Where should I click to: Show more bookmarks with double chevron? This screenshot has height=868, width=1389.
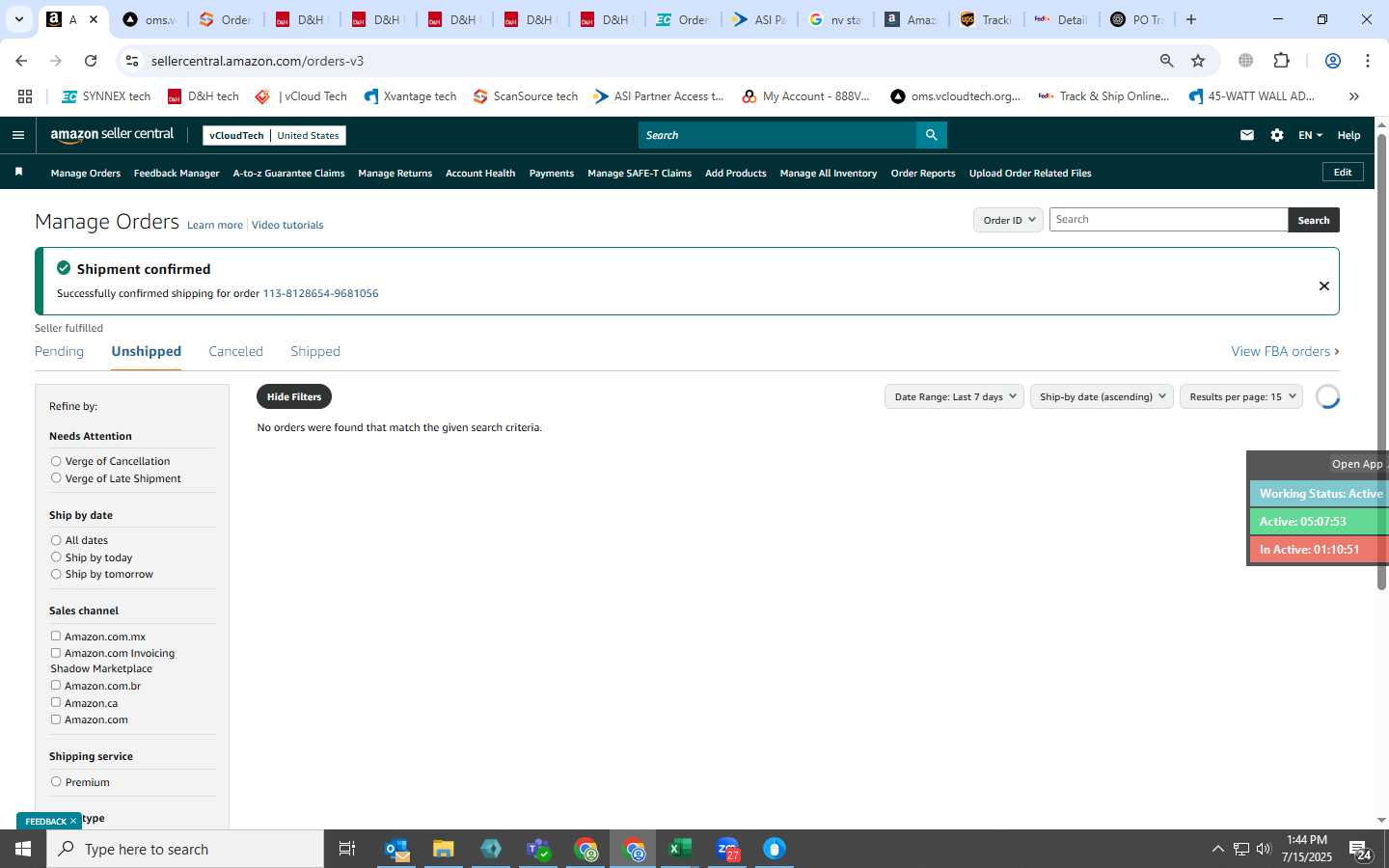click(x=1354, y=96)
